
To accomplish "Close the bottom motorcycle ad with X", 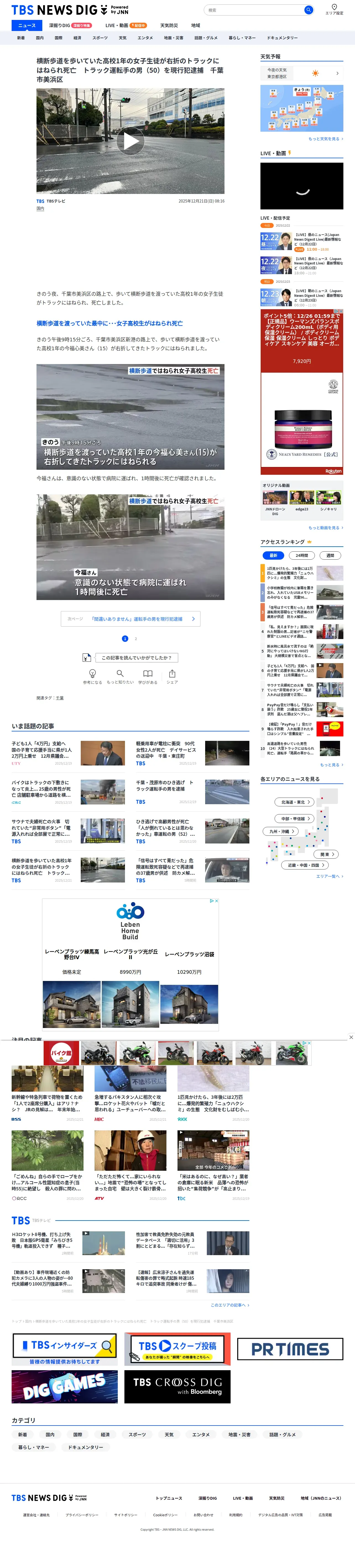I will tap(351, 1037).
